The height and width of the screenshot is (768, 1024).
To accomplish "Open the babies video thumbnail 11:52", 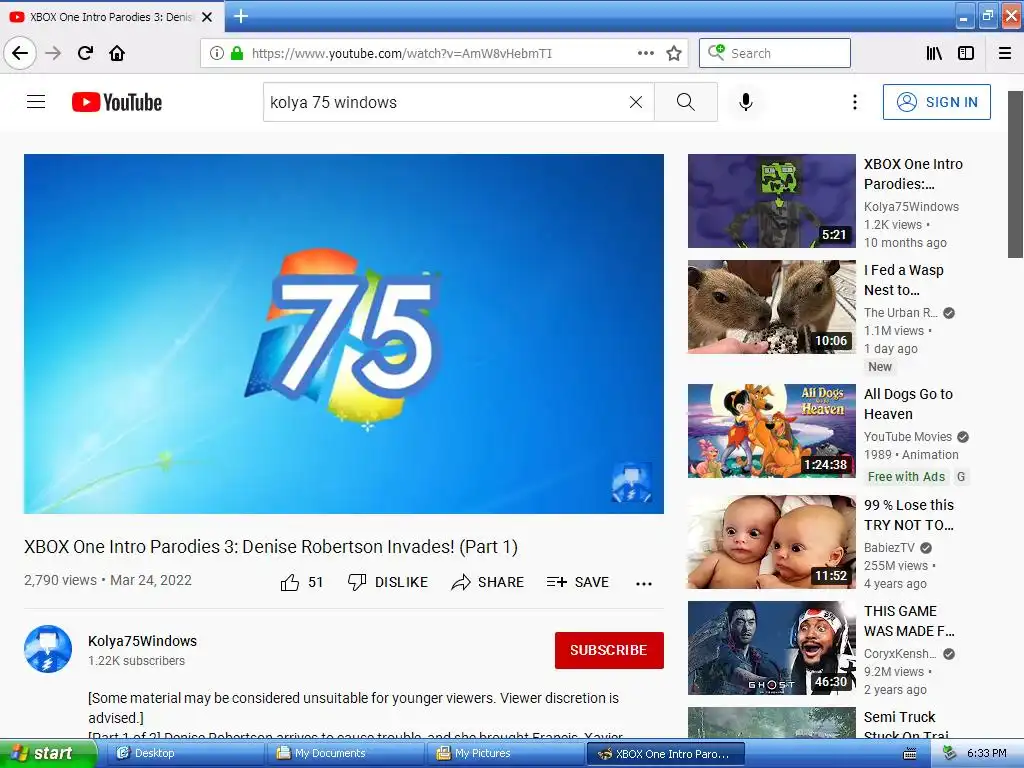I will (771, 541).
